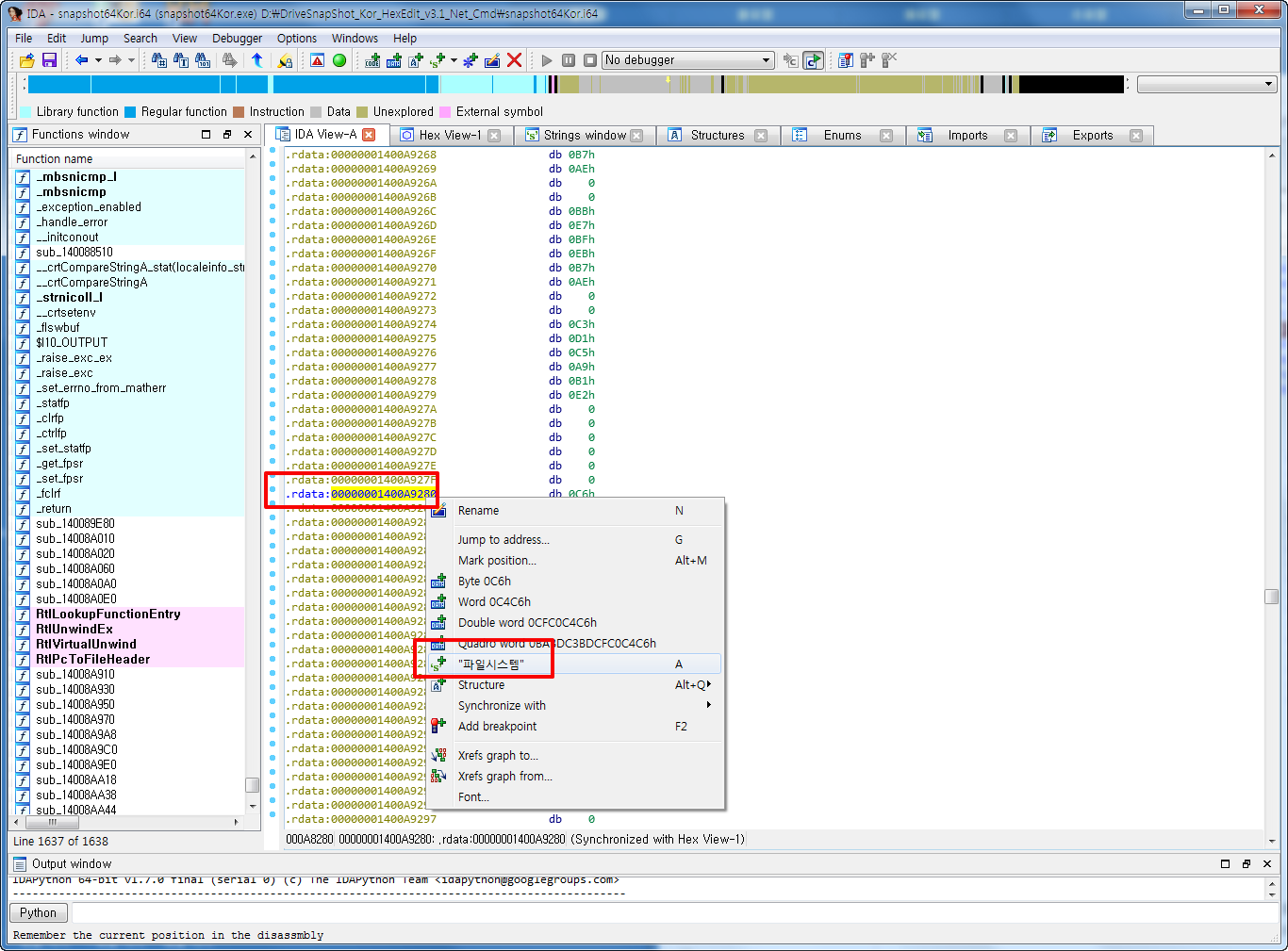The image size is (1288, 951).
Task: Choose 'Mark position...' in context menu
Action: click(x=575, y=561)
